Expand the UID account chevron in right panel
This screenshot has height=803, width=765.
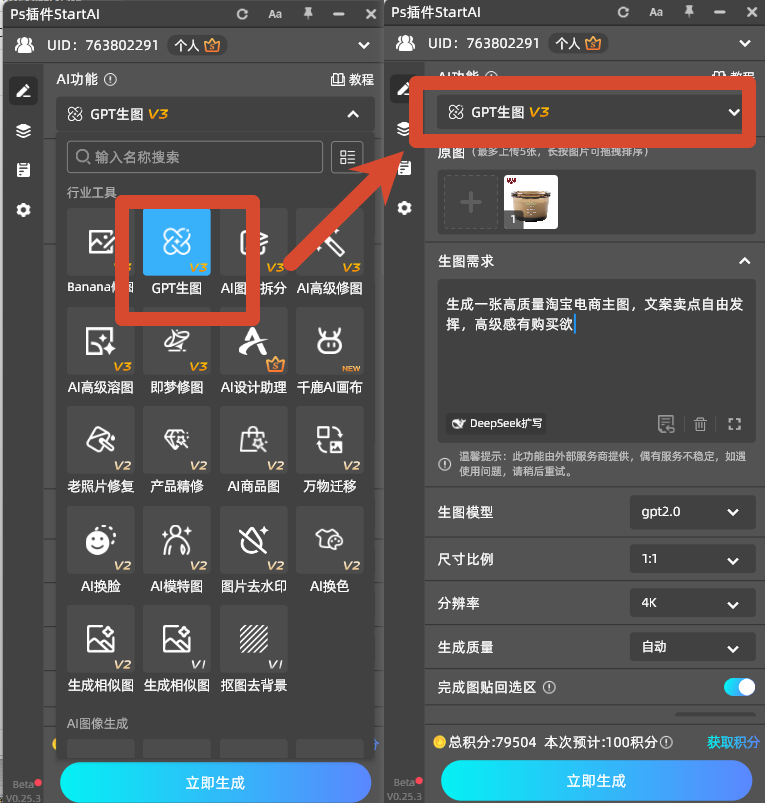(x=745, y=43)
